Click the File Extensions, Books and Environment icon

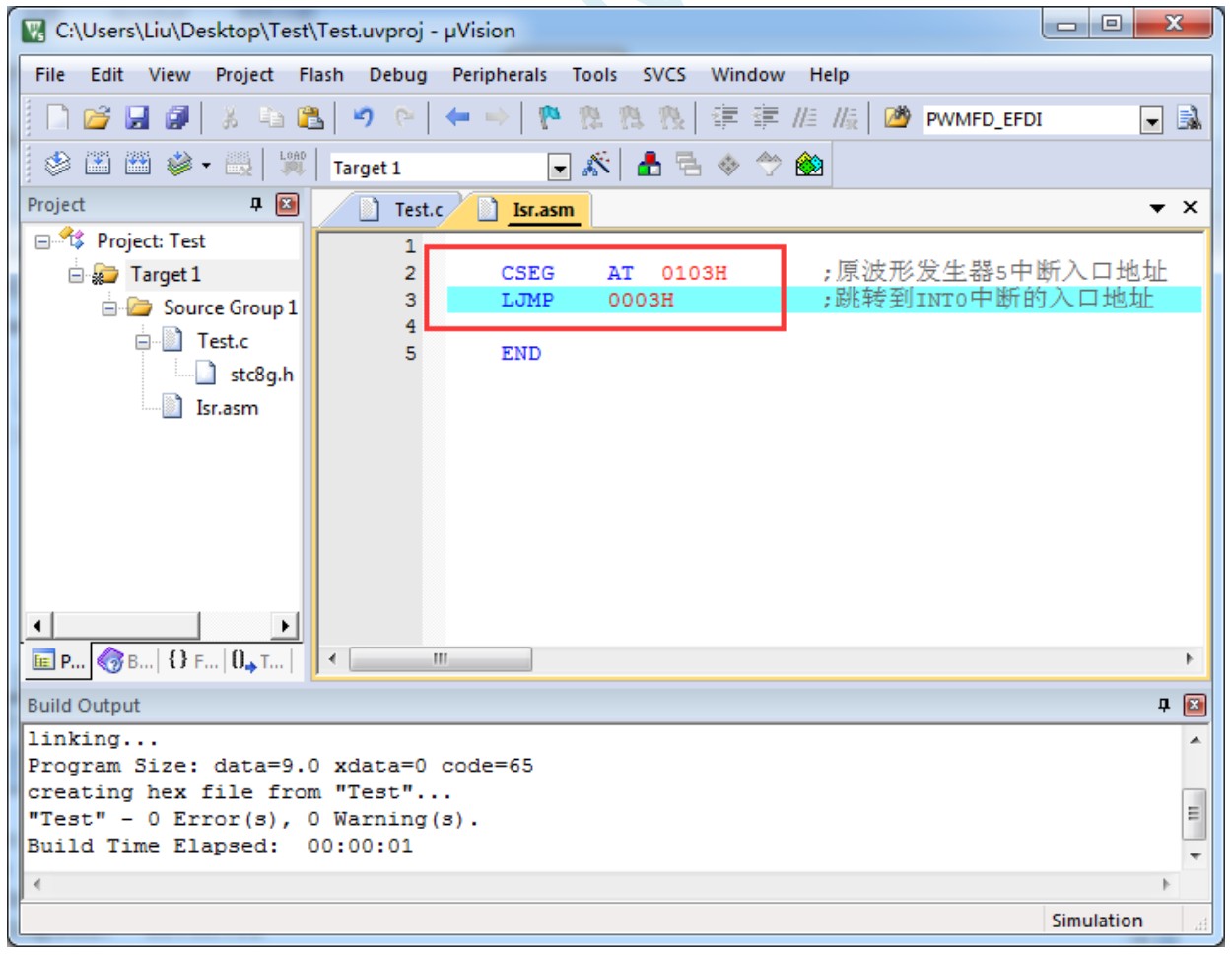(x=649, y=165)
